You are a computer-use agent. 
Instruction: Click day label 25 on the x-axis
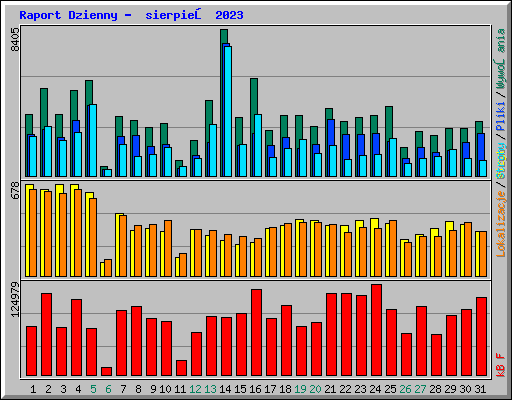click(x=390, y=389)
